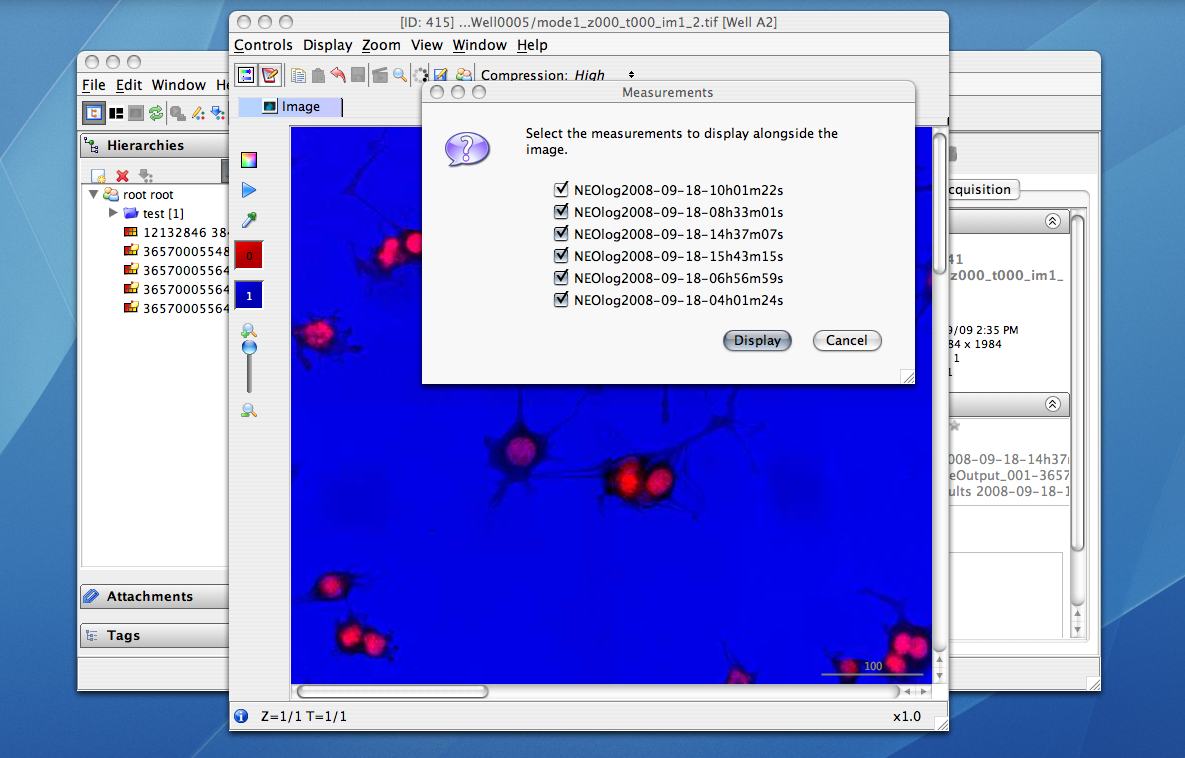This screenshot has height=758, width=1185.
Task: Open the color model picker icon
Action: pos(249,160)
